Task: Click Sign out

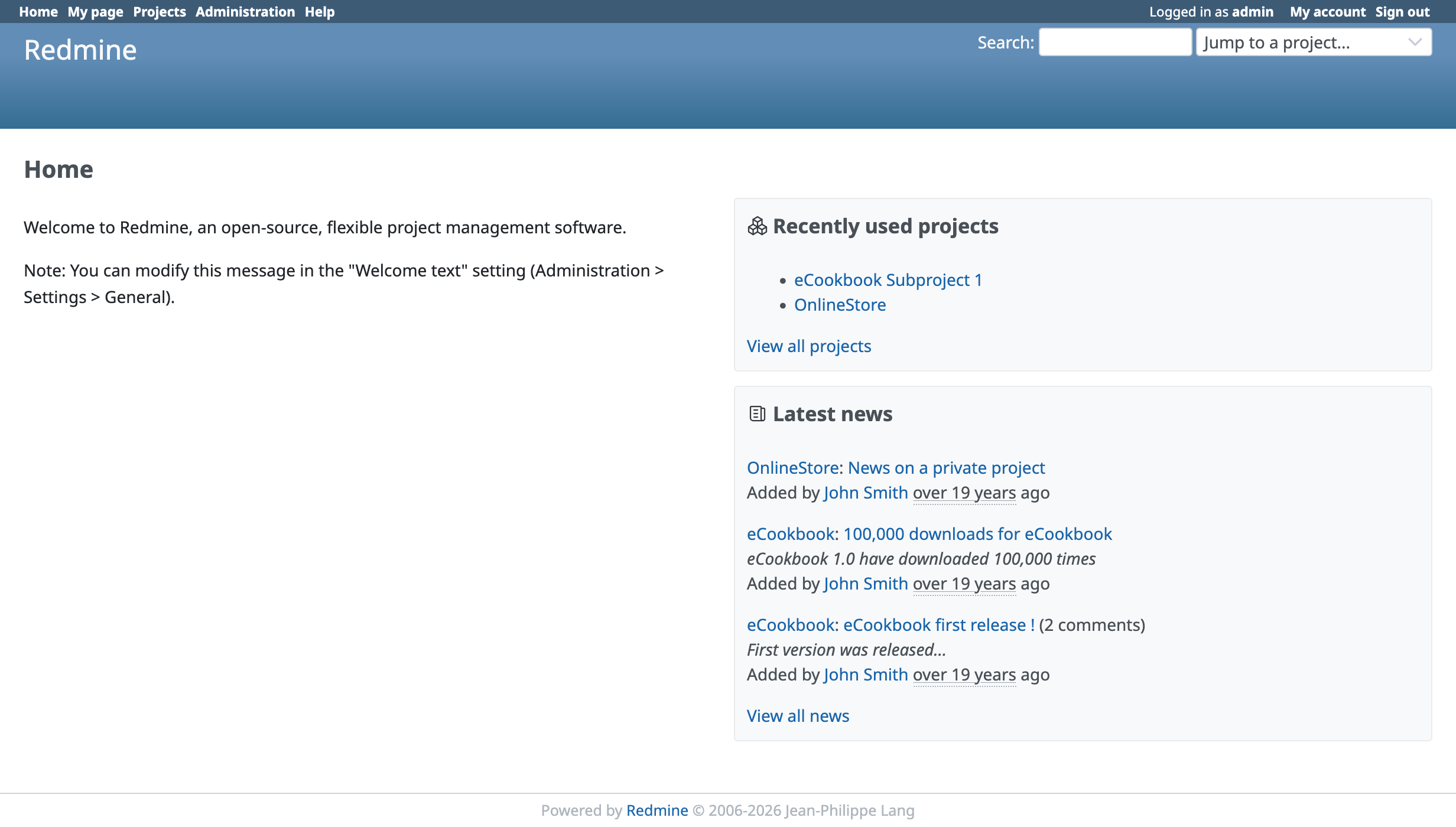Action: click(x=1402, y=12)
